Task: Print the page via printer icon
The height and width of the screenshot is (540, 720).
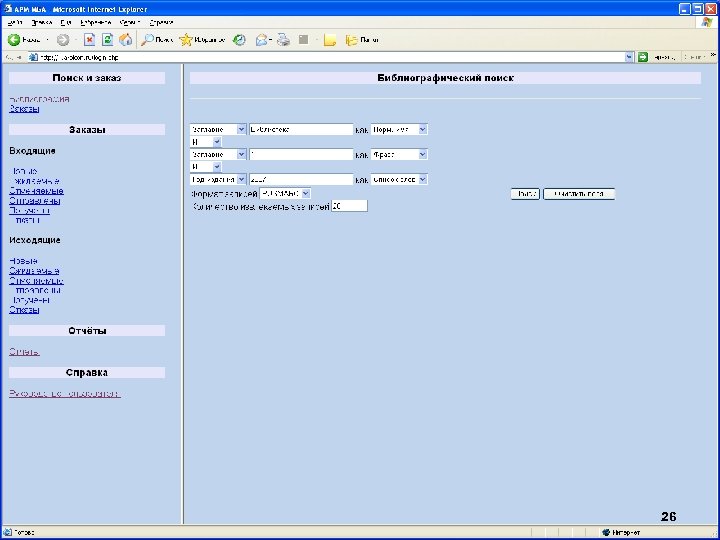Action: (x=283, y=40)
